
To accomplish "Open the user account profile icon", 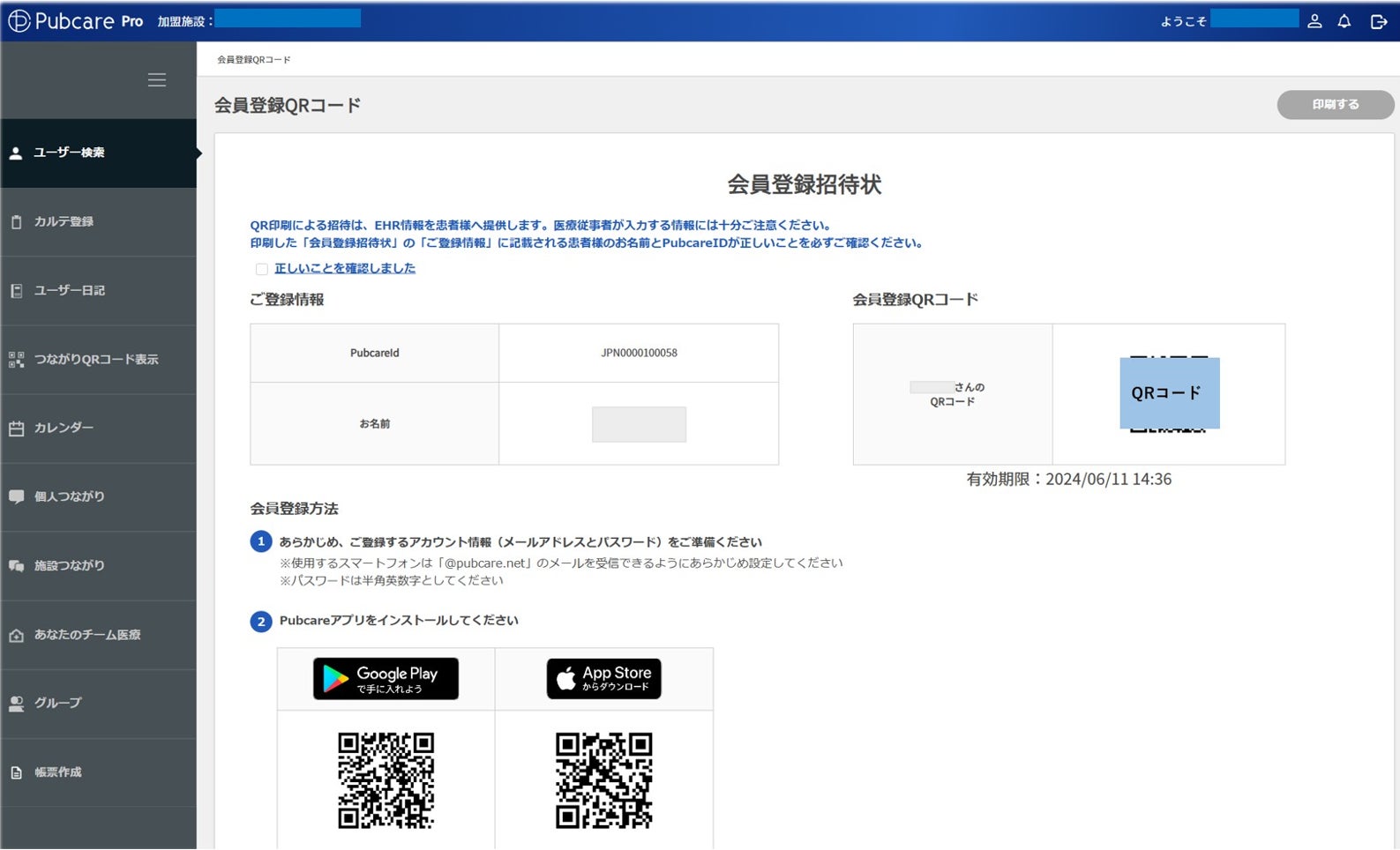I will (x=1314, y=21).
